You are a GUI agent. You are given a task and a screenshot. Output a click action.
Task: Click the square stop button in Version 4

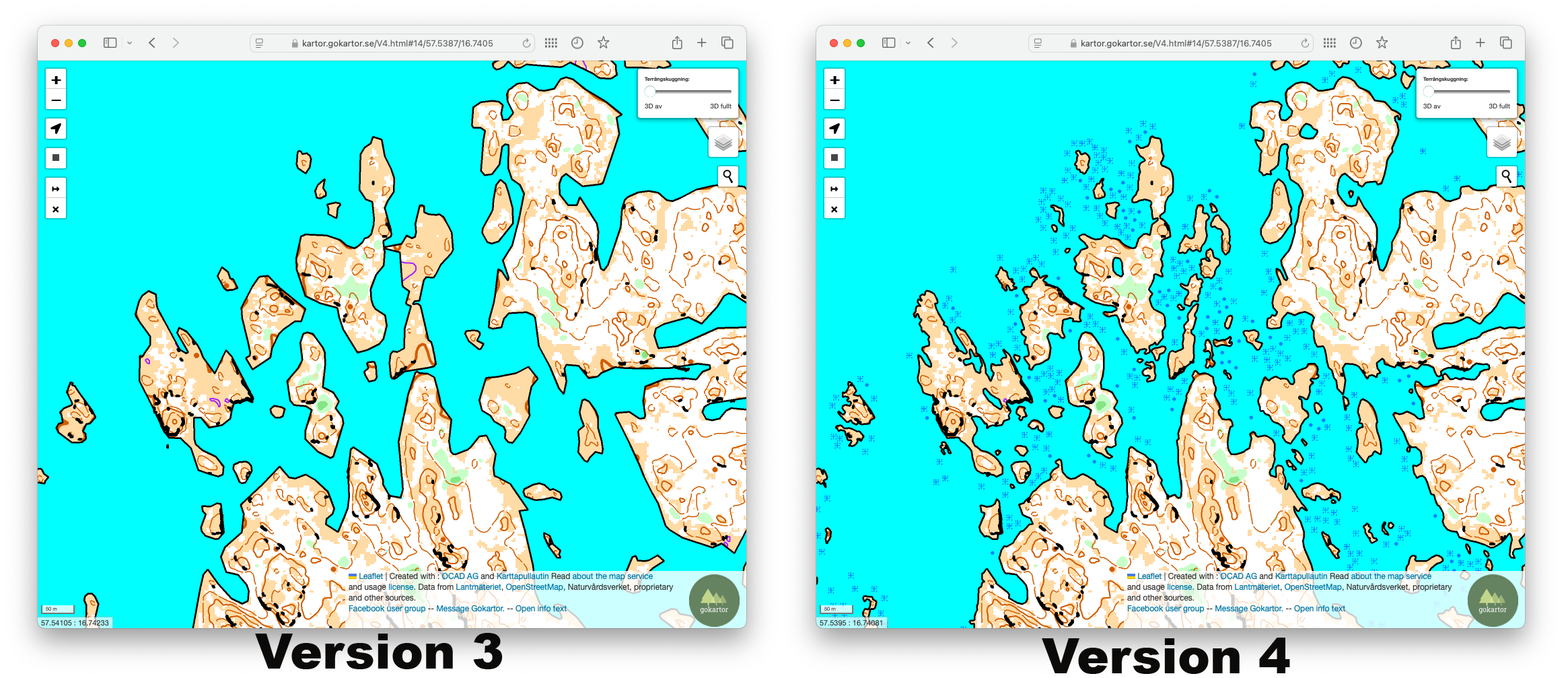[x=834, y=158]
